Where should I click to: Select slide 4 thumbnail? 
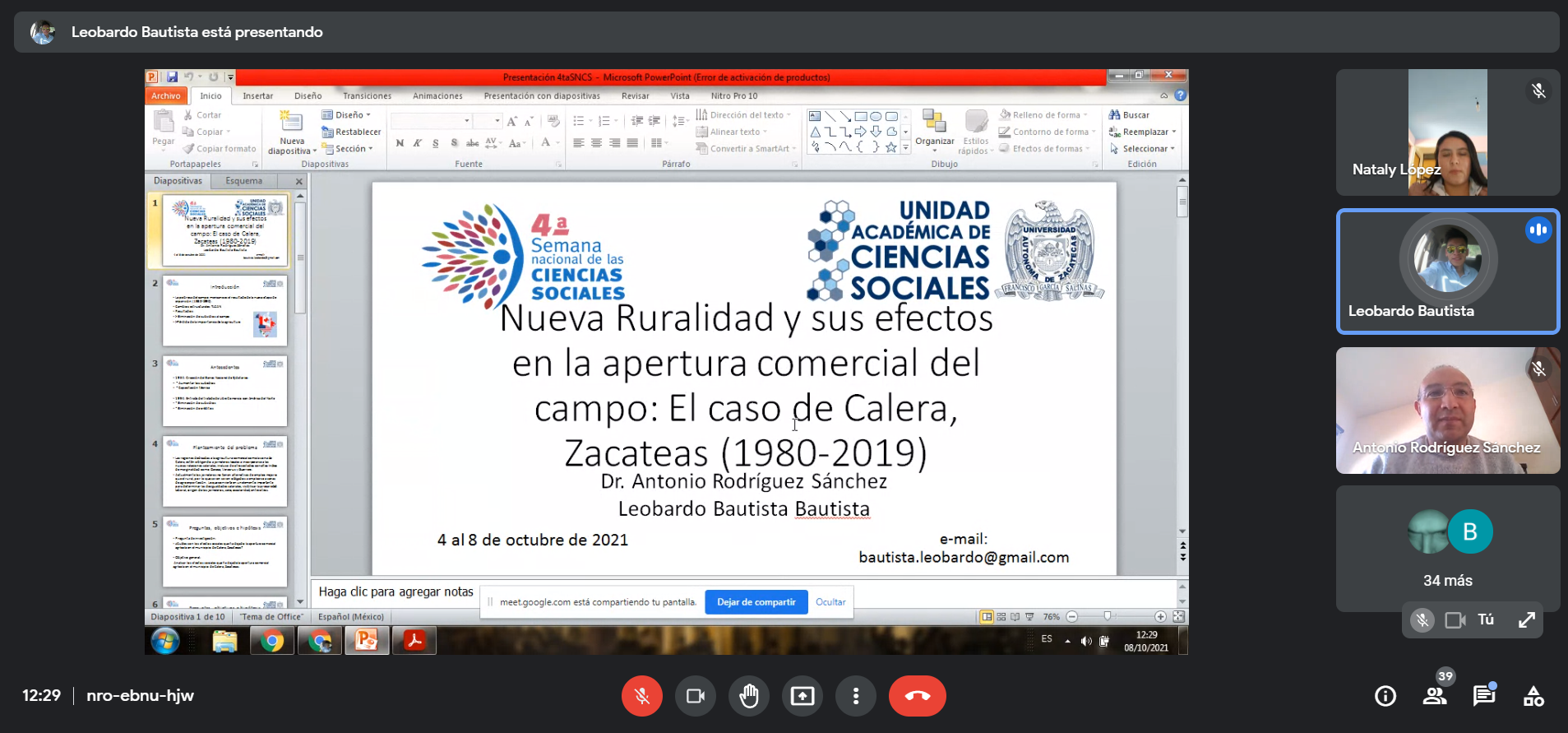point(224,471)
